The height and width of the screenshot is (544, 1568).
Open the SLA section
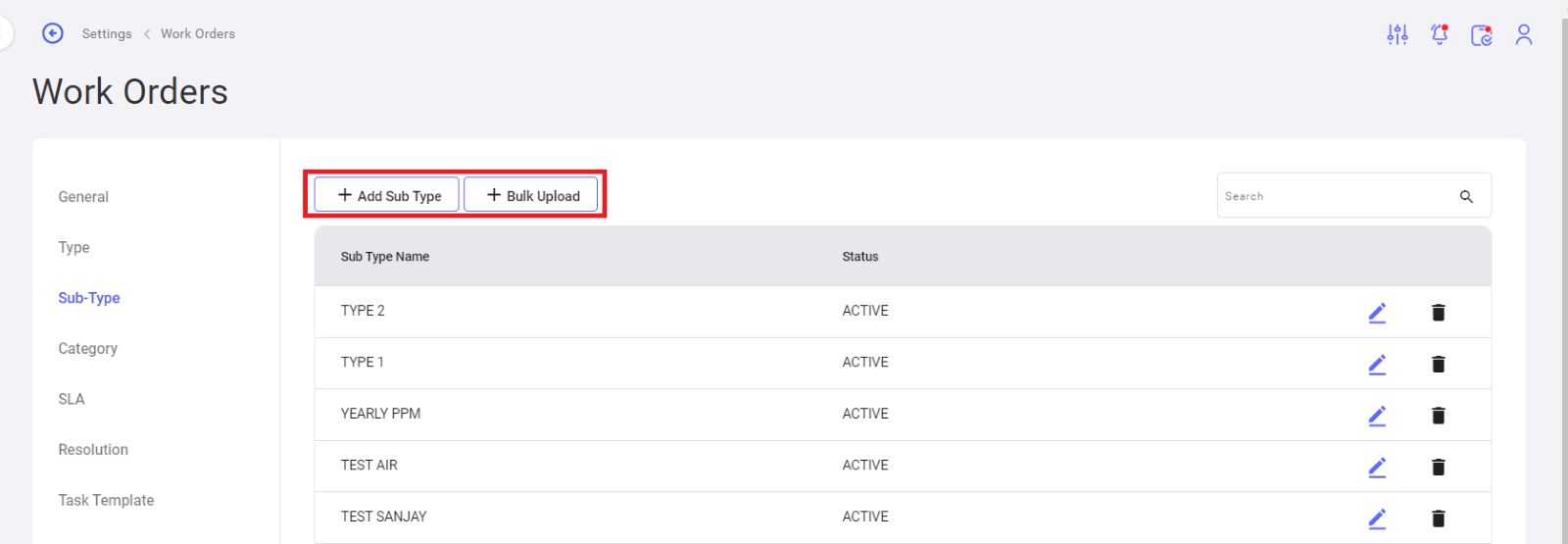tap(72, 399)
